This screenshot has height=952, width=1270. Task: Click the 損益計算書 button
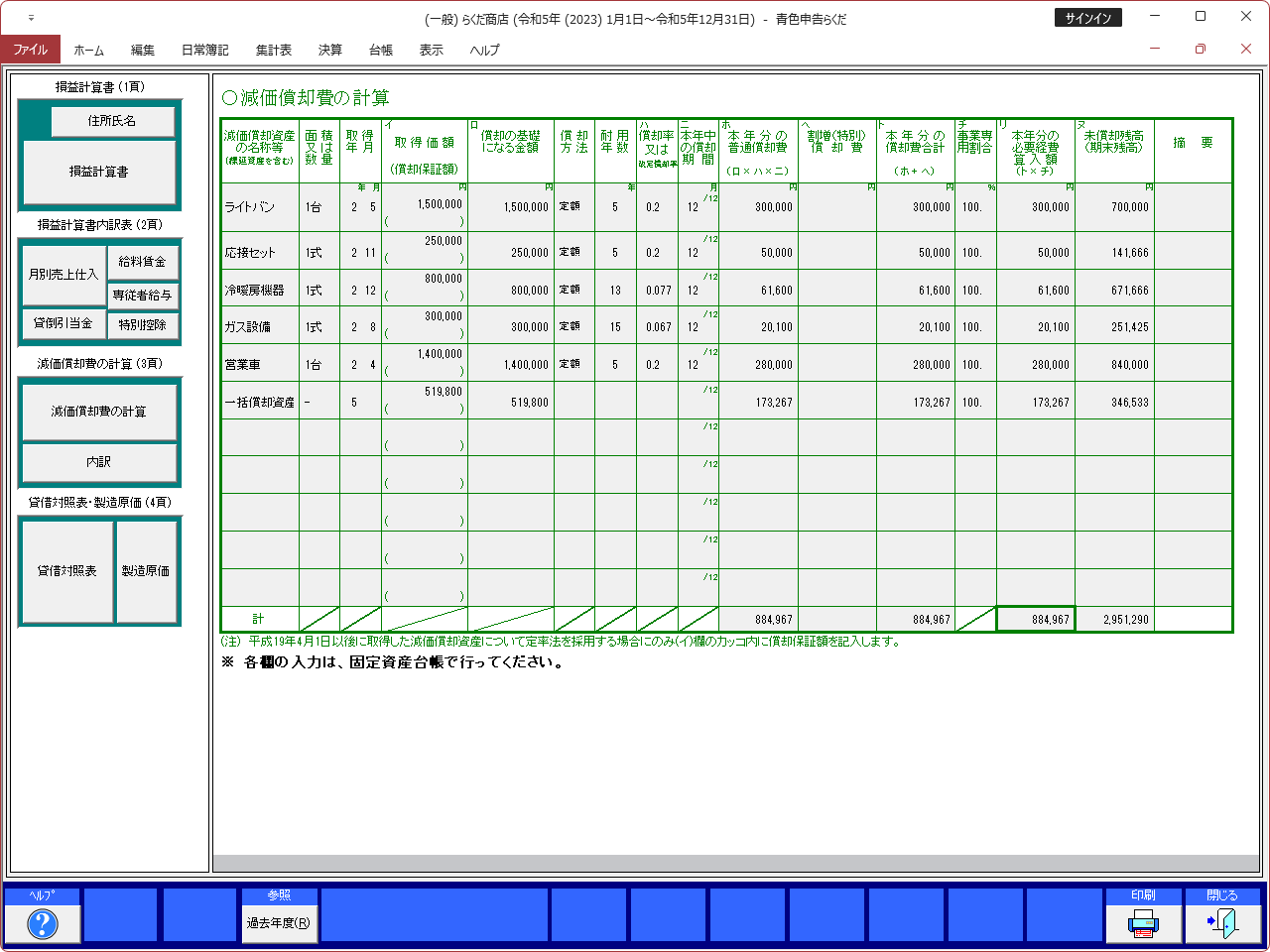99,172
